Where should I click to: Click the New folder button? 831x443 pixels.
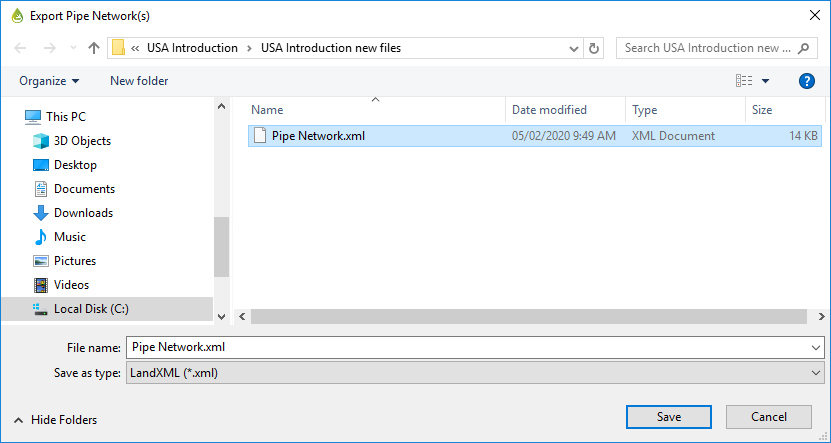click(x=139, y=81)
